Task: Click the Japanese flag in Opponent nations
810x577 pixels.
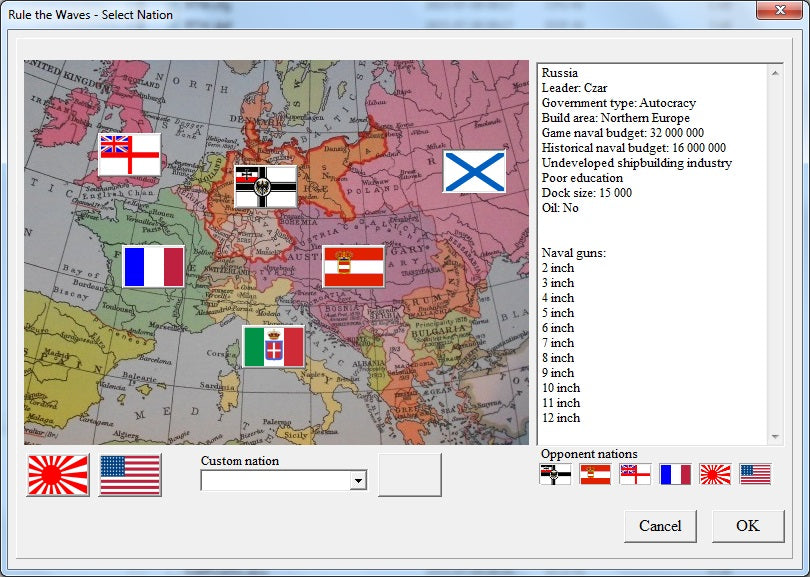Action: [x=715, y=474]
